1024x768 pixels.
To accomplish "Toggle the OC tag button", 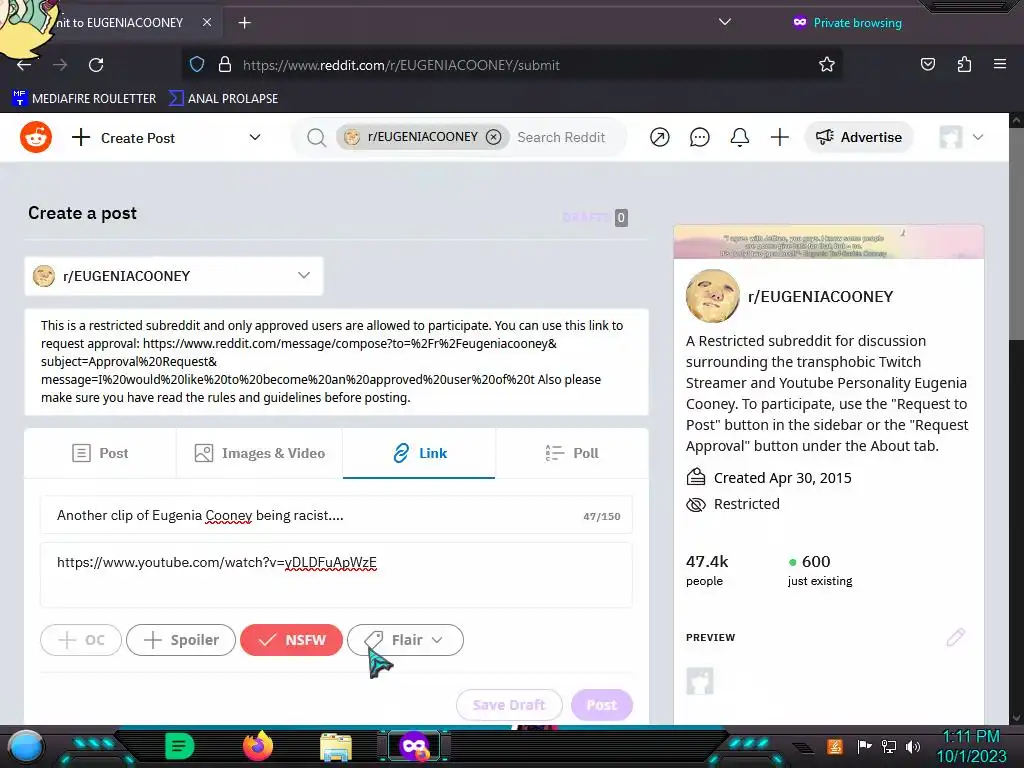I will (x=81, y=639).
